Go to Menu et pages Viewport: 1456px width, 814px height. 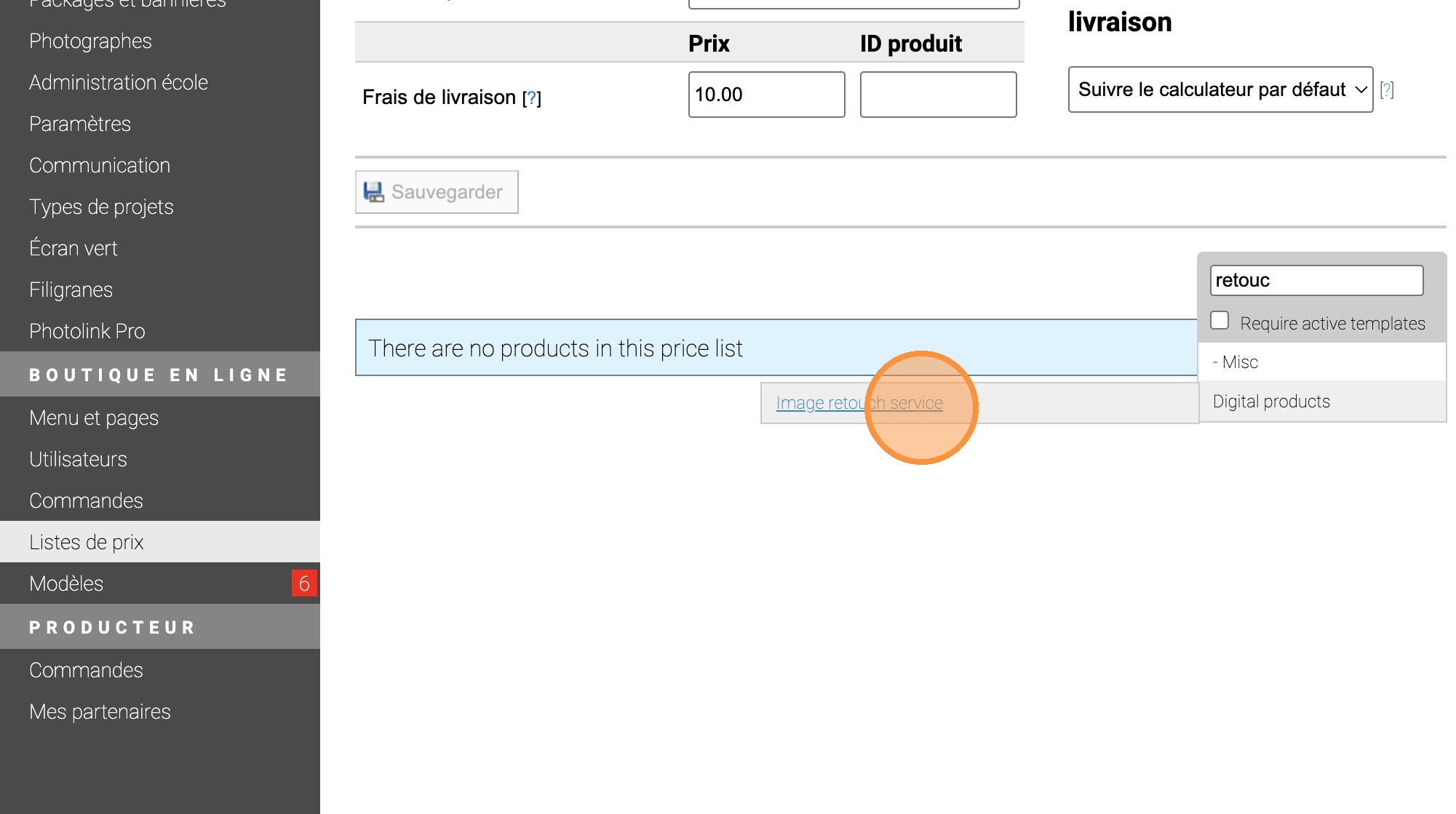94,418
